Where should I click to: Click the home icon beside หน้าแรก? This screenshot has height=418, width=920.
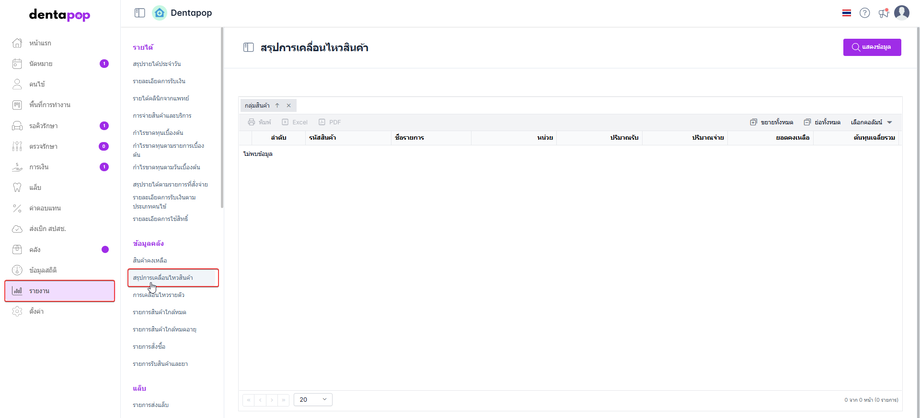[x=17, y=43]
